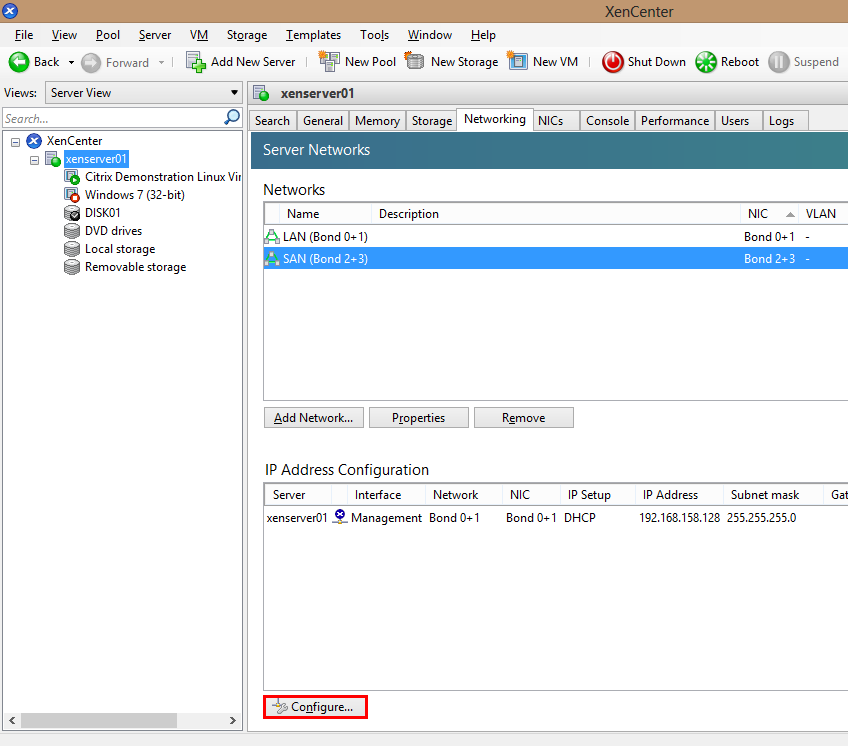Collapse the XenCenter tree node
Screen dimensions: 848x746
pos(16,142)
